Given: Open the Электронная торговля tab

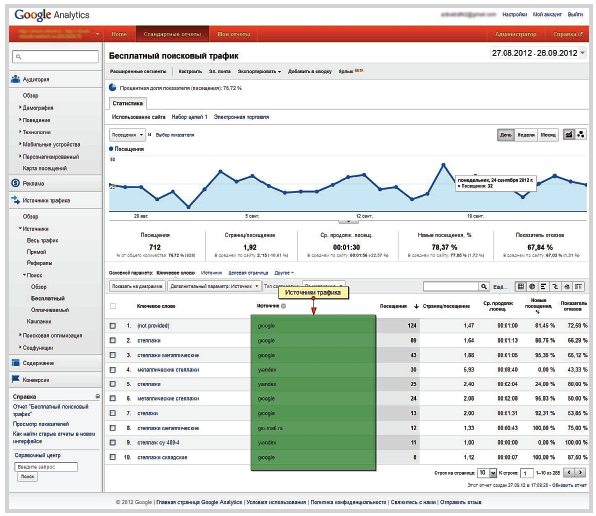Looking at the screenshot, I should pyautogui.click(x=241, y=117).
